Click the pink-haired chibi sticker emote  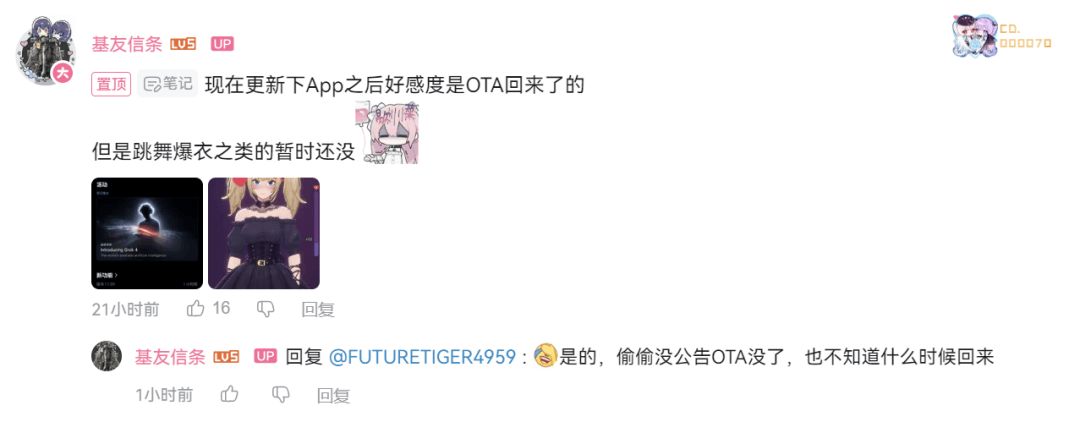click(x=388, y=133)
